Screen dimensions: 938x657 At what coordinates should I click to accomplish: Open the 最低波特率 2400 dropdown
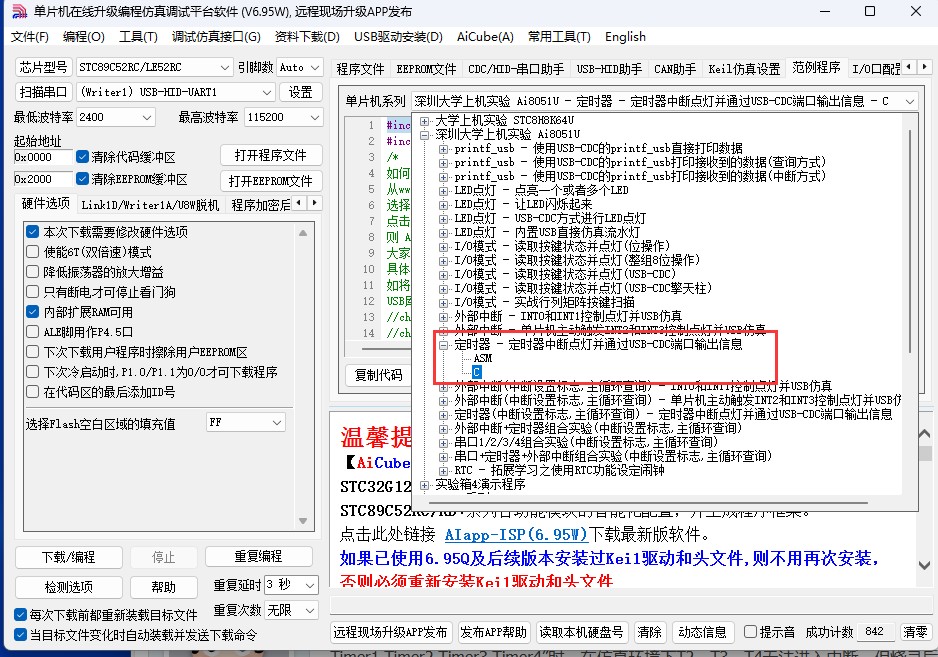click(x=115, y=117)
